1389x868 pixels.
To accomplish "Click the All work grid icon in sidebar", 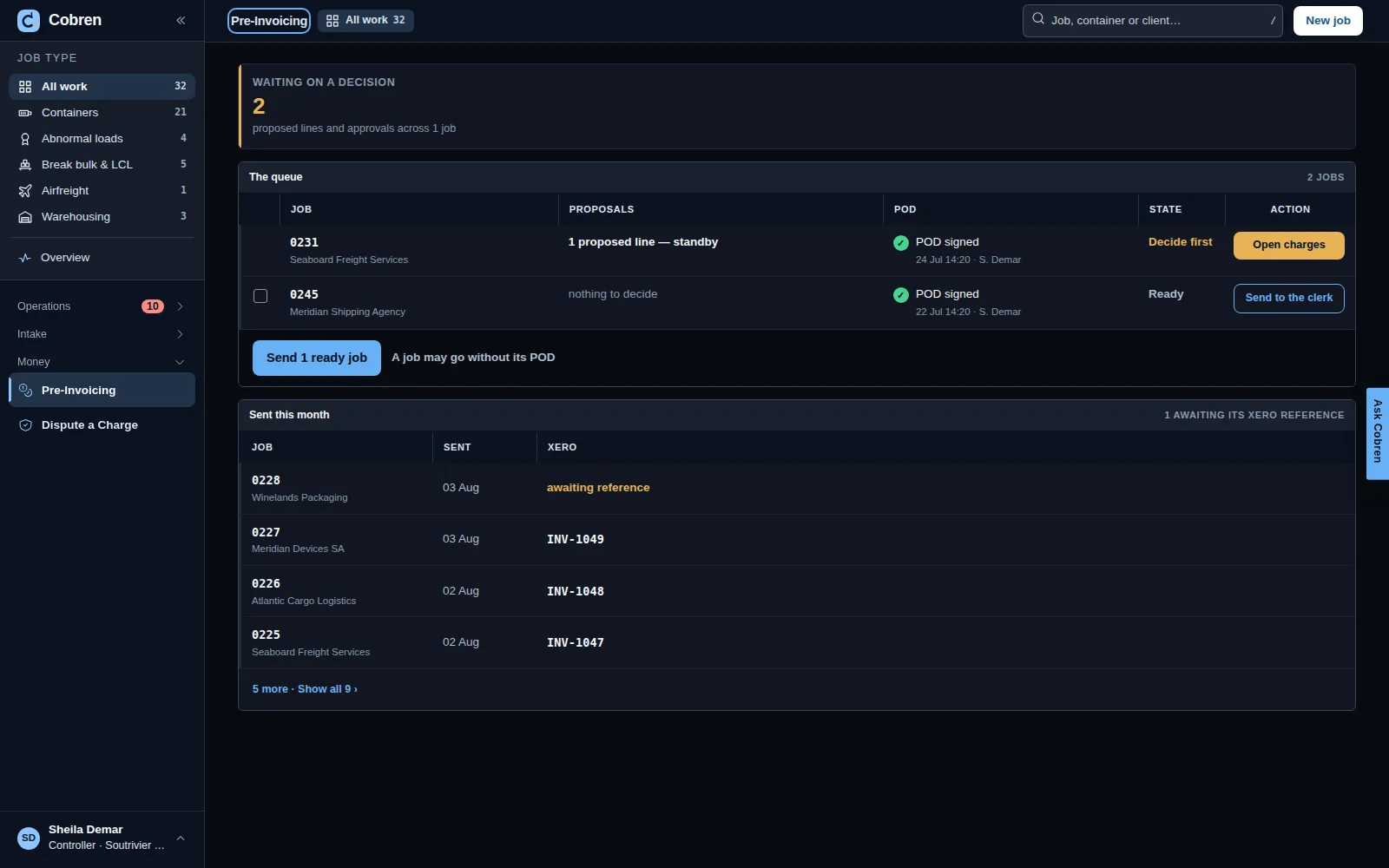I will click(x=25, y=87).
